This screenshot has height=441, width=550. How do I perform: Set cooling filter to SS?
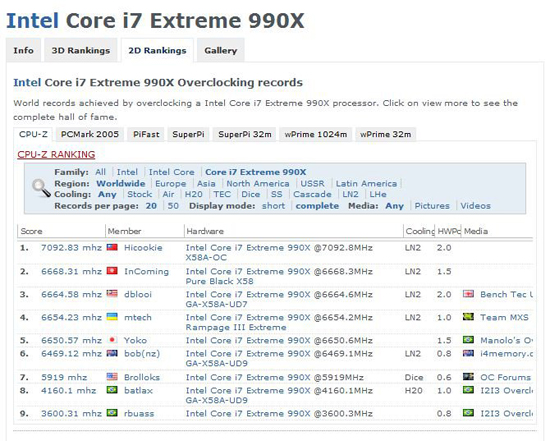pos(276,194)
